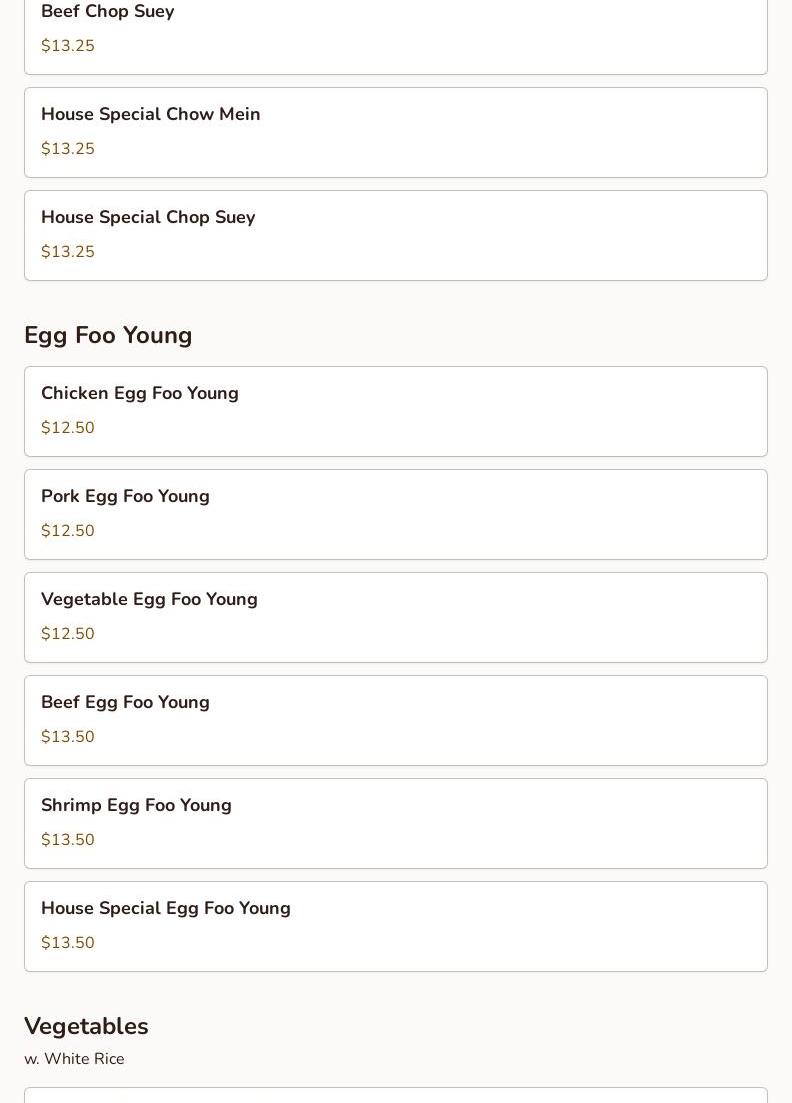Viewport: 792px width, 1103px height.
Task: Select Pork Egg Foo Young dish
Action: click(125, 497)
